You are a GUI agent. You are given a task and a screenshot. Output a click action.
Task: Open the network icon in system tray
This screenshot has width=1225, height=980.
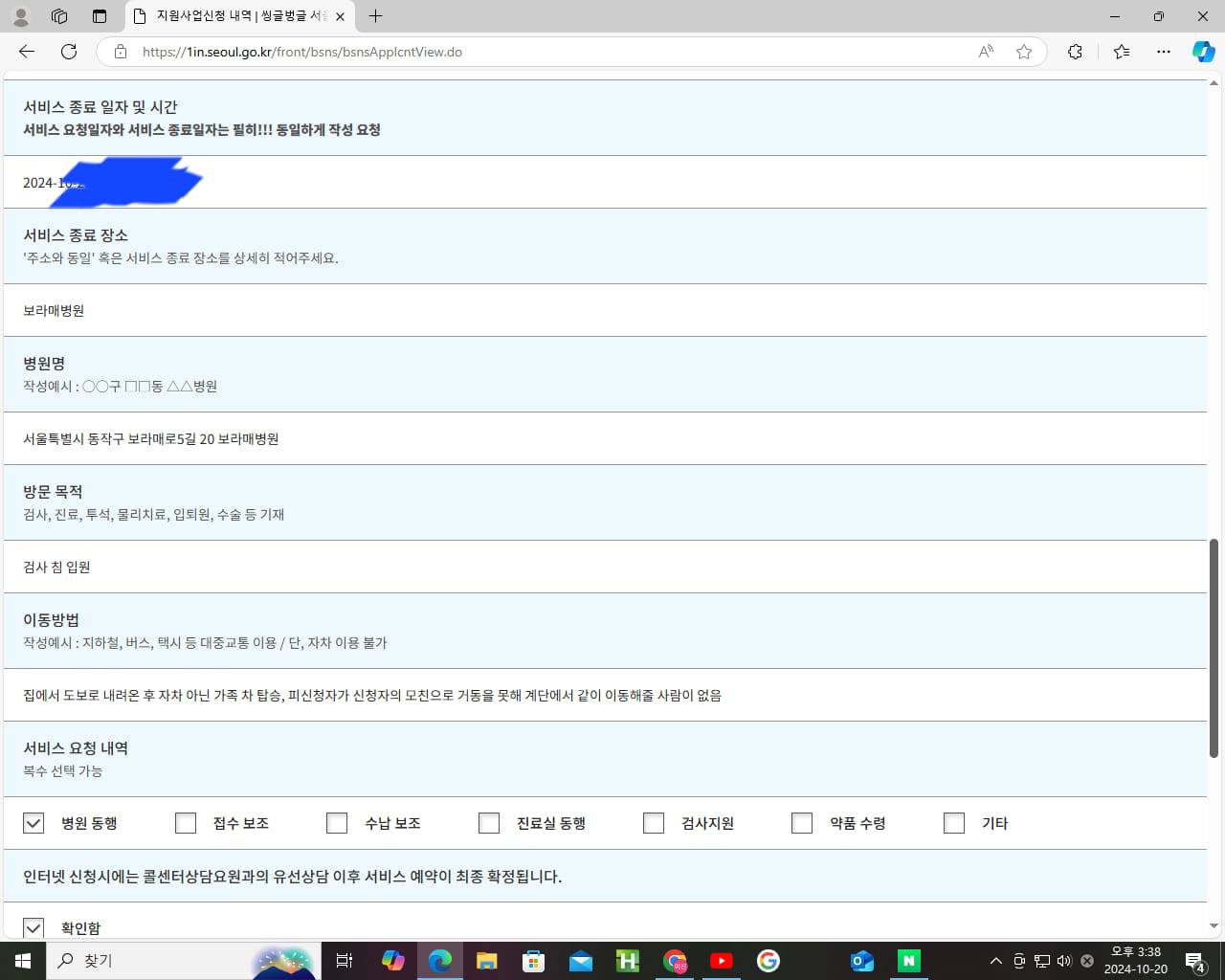[1042, 961]
